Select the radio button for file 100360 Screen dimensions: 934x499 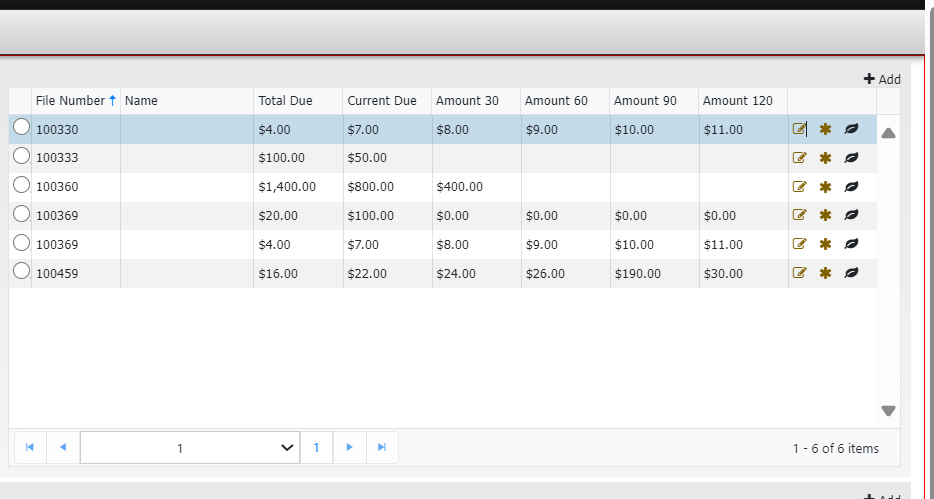(21, 185)
